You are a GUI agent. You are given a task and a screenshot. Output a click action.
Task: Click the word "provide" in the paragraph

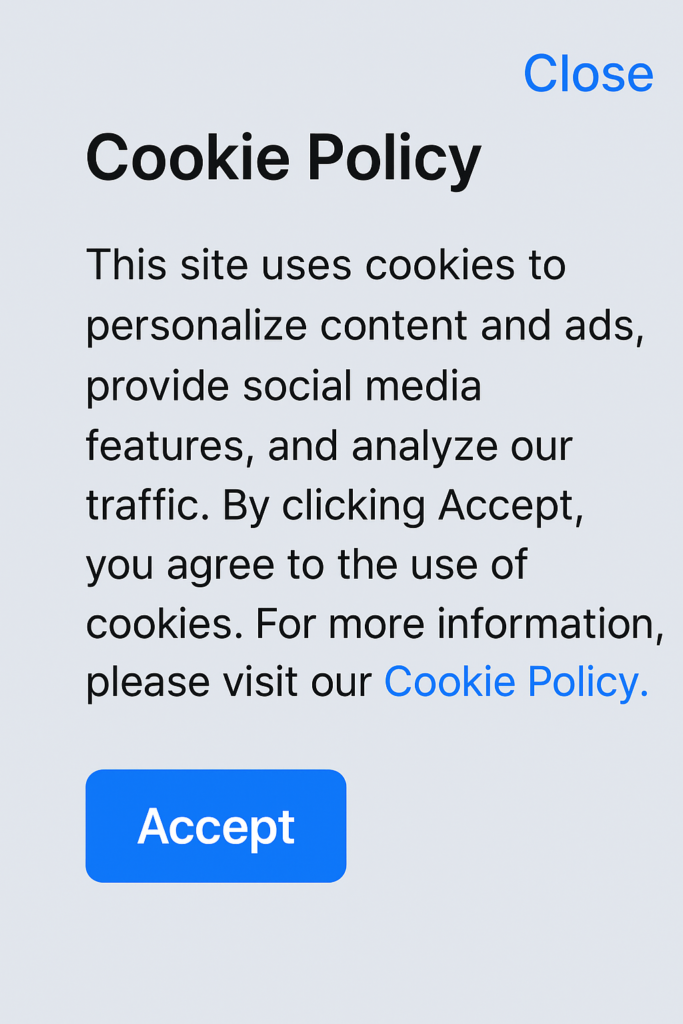(157, 387)
